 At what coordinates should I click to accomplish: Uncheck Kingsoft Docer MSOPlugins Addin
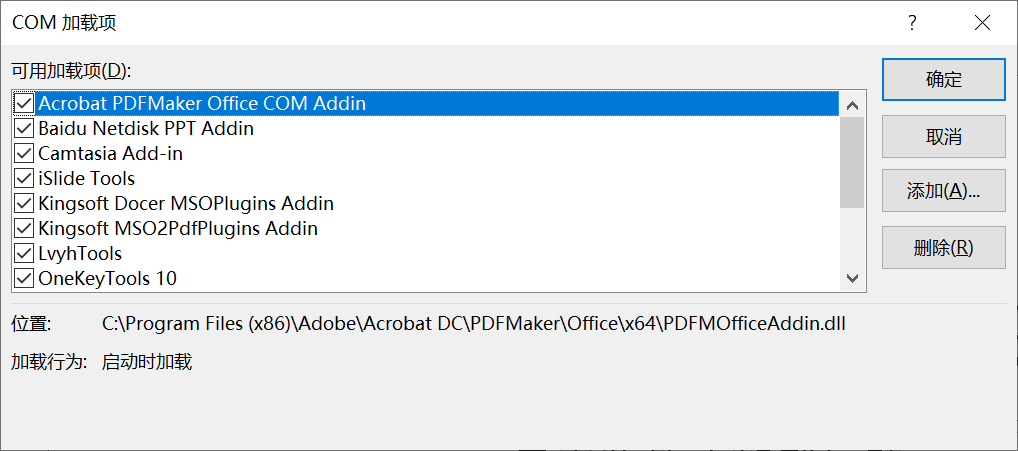coord(24,204)
